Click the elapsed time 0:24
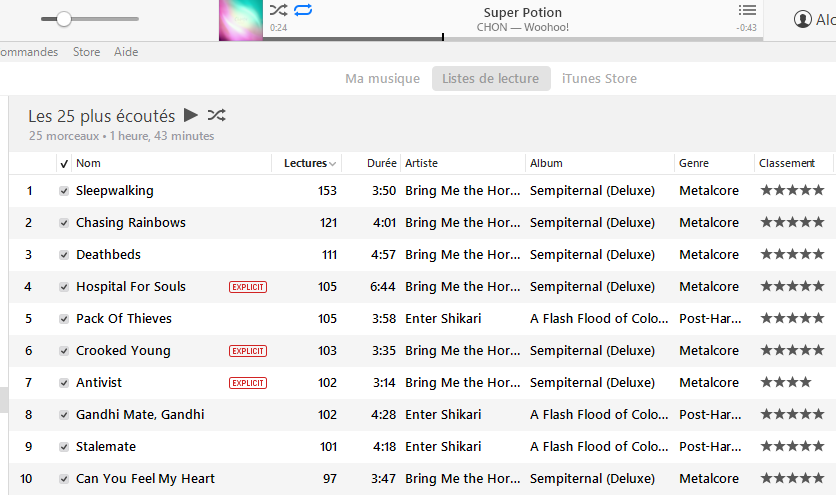The height and width of the screenshot is (495, 836). (278, 28)
